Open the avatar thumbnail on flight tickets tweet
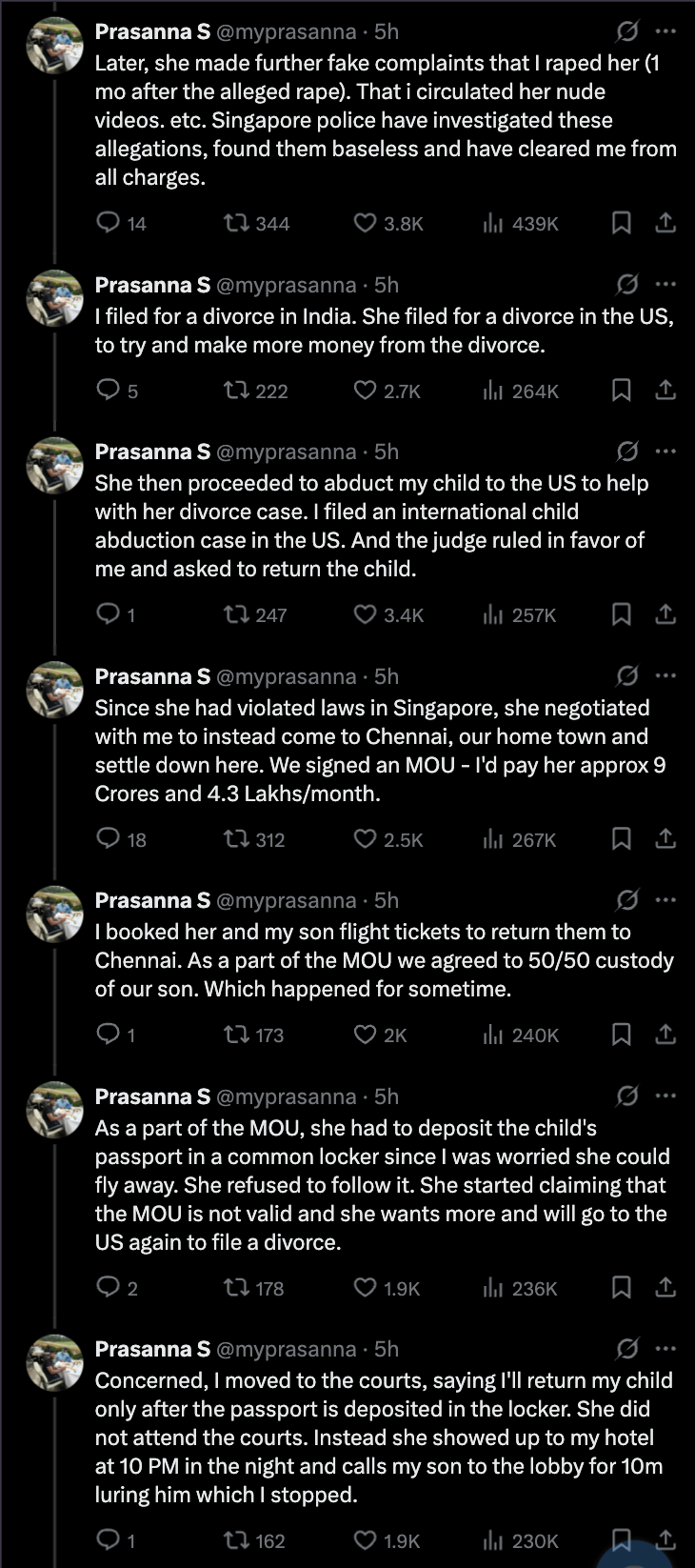695x1568 pixels. pyautogui.click(x=54, y=915)
